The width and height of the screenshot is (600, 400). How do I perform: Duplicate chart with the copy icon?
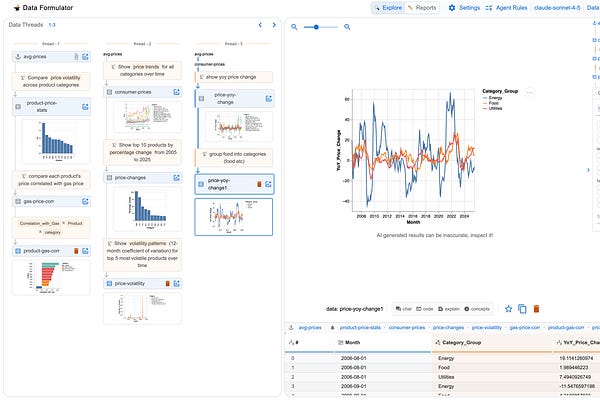coord(522,309)
